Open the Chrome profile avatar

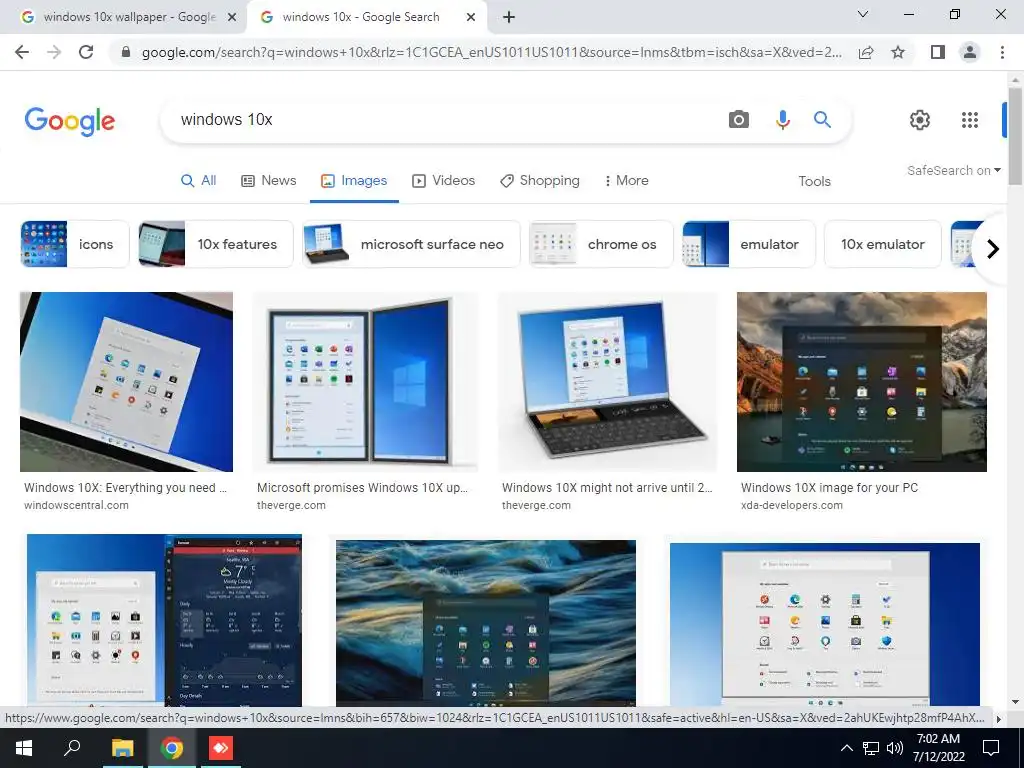pyautogui.click(x=970, y=52)
